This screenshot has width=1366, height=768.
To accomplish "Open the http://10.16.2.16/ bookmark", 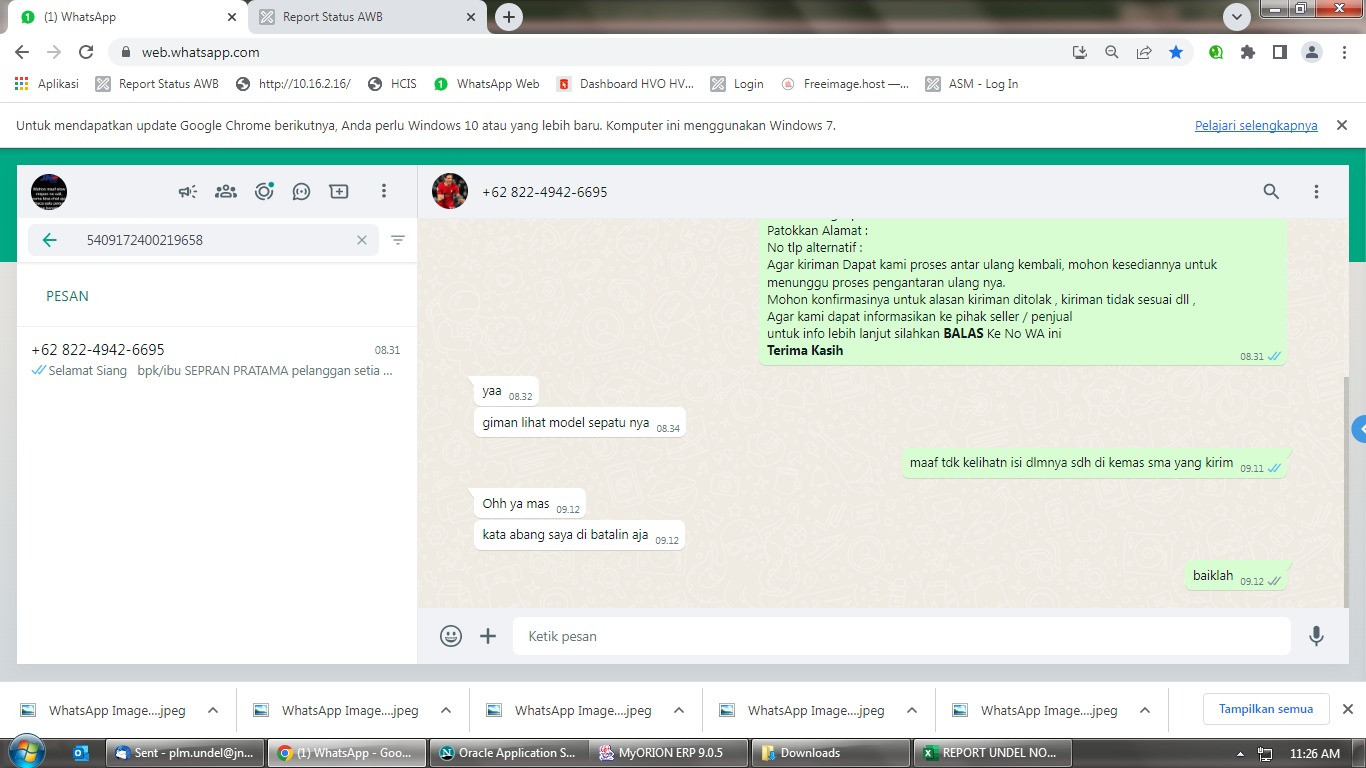I will point(293,84).
